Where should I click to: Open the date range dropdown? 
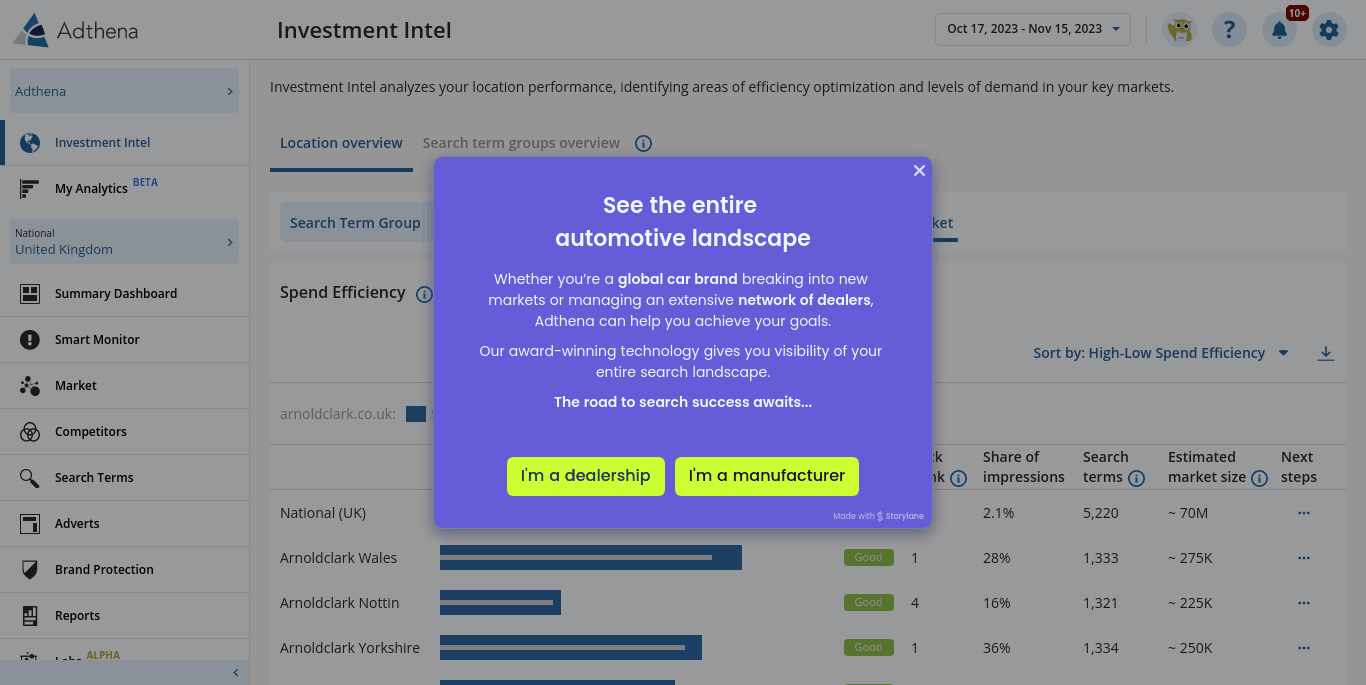click(x=1033, y=29)
